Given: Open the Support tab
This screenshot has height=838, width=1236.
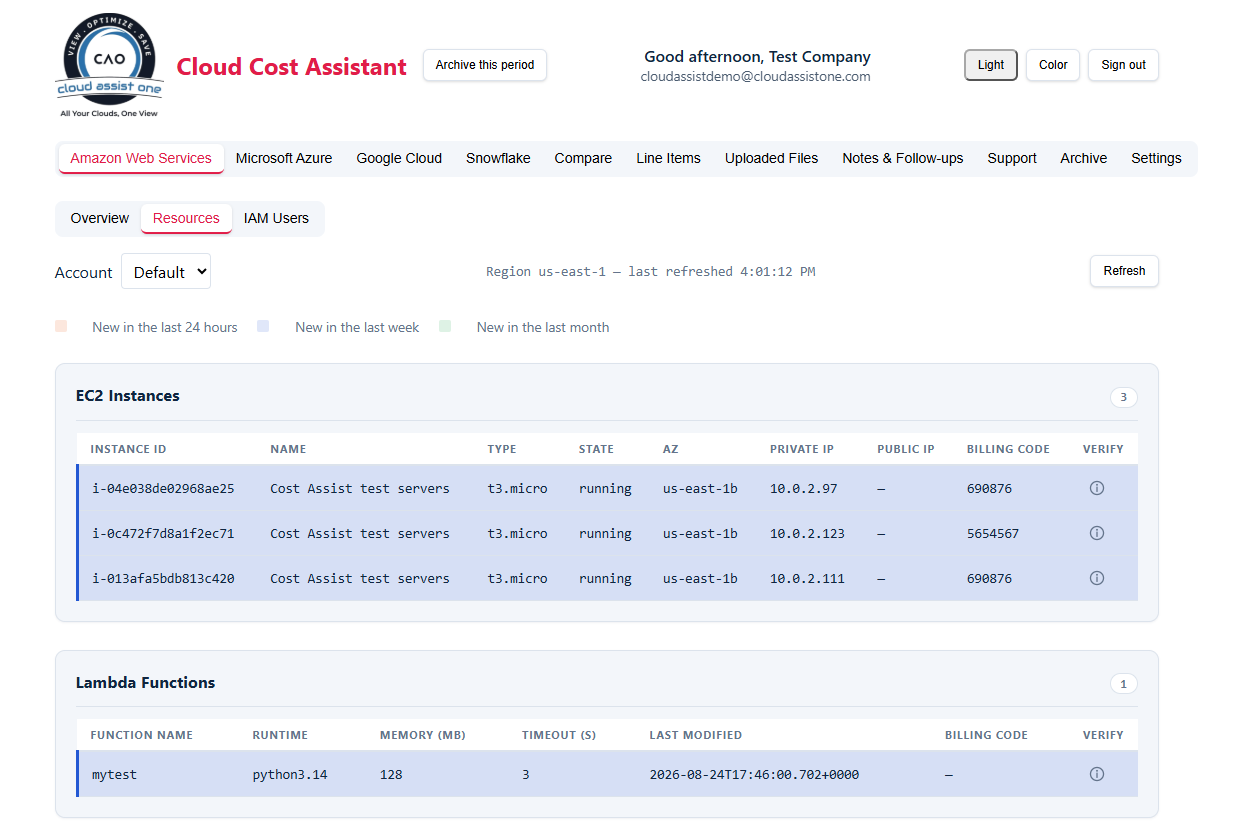Looking at the screenshot, I should point(1012,158).
